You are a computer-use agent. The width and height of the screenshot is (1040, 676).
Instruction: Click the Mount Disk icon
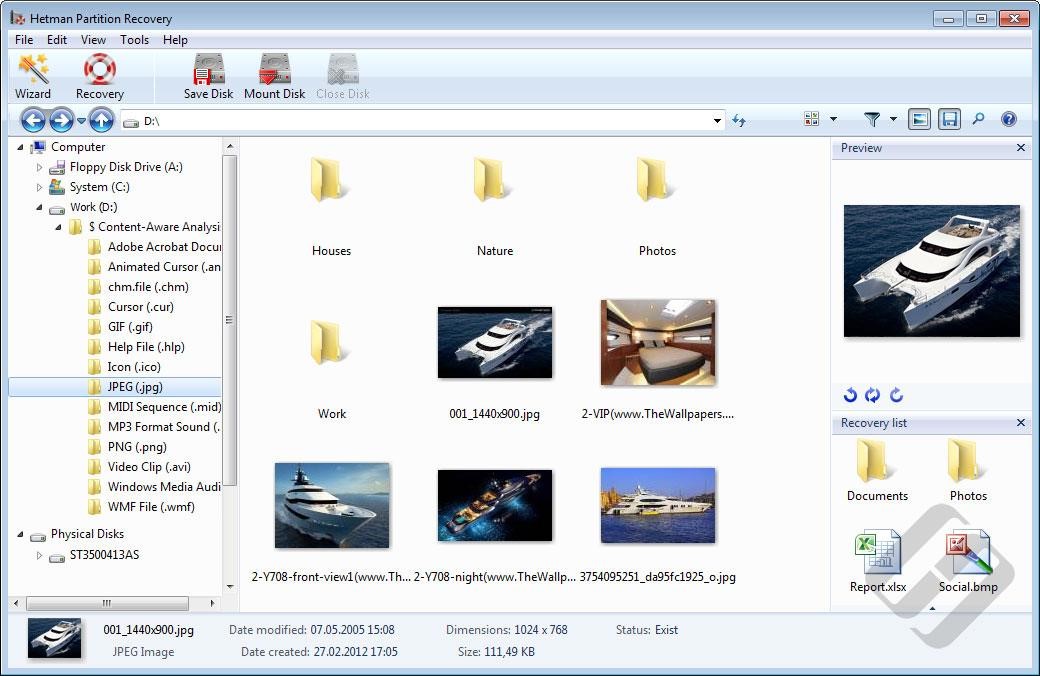coord(273,75)
